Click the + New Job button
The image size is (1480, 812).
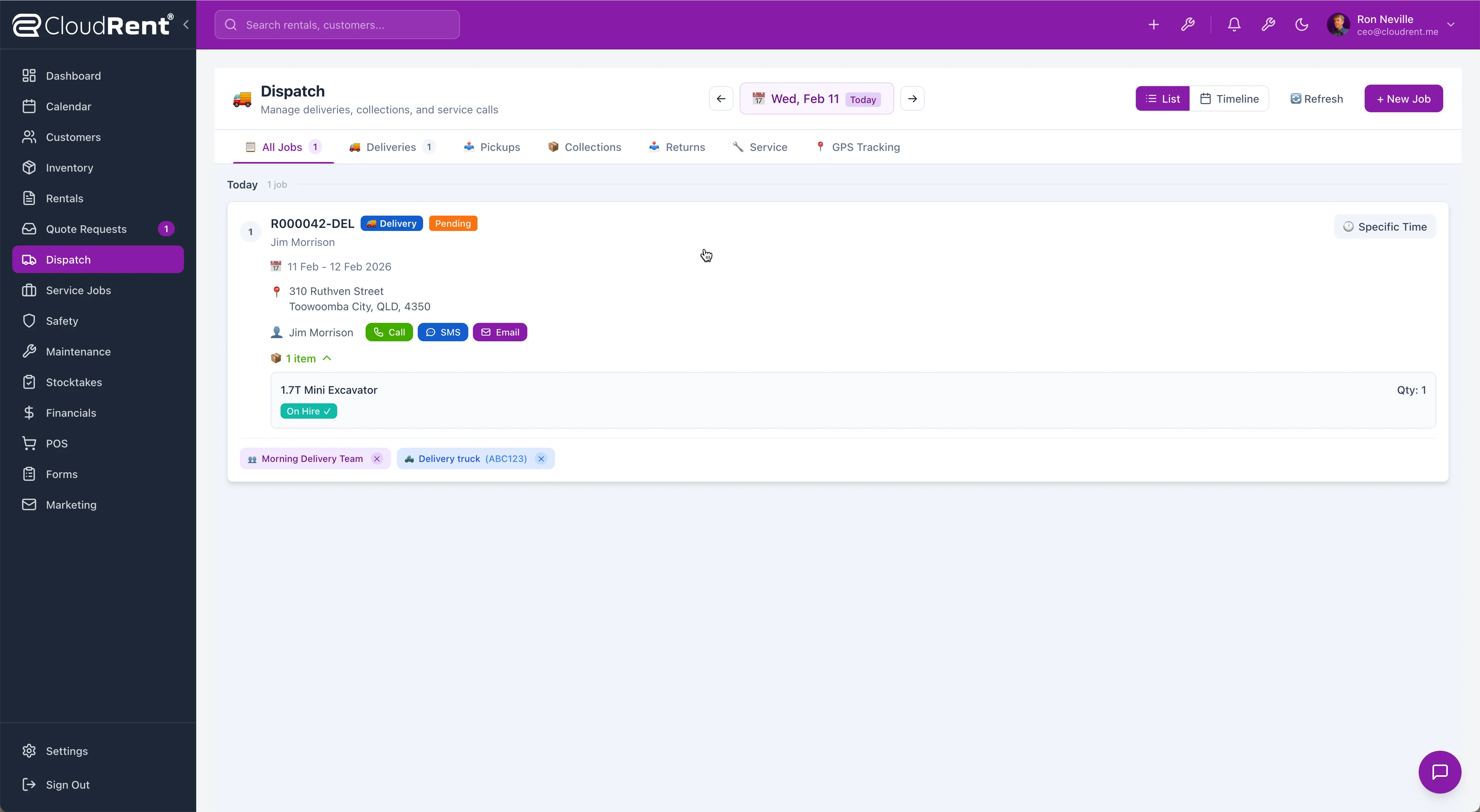pos(1404,98)
